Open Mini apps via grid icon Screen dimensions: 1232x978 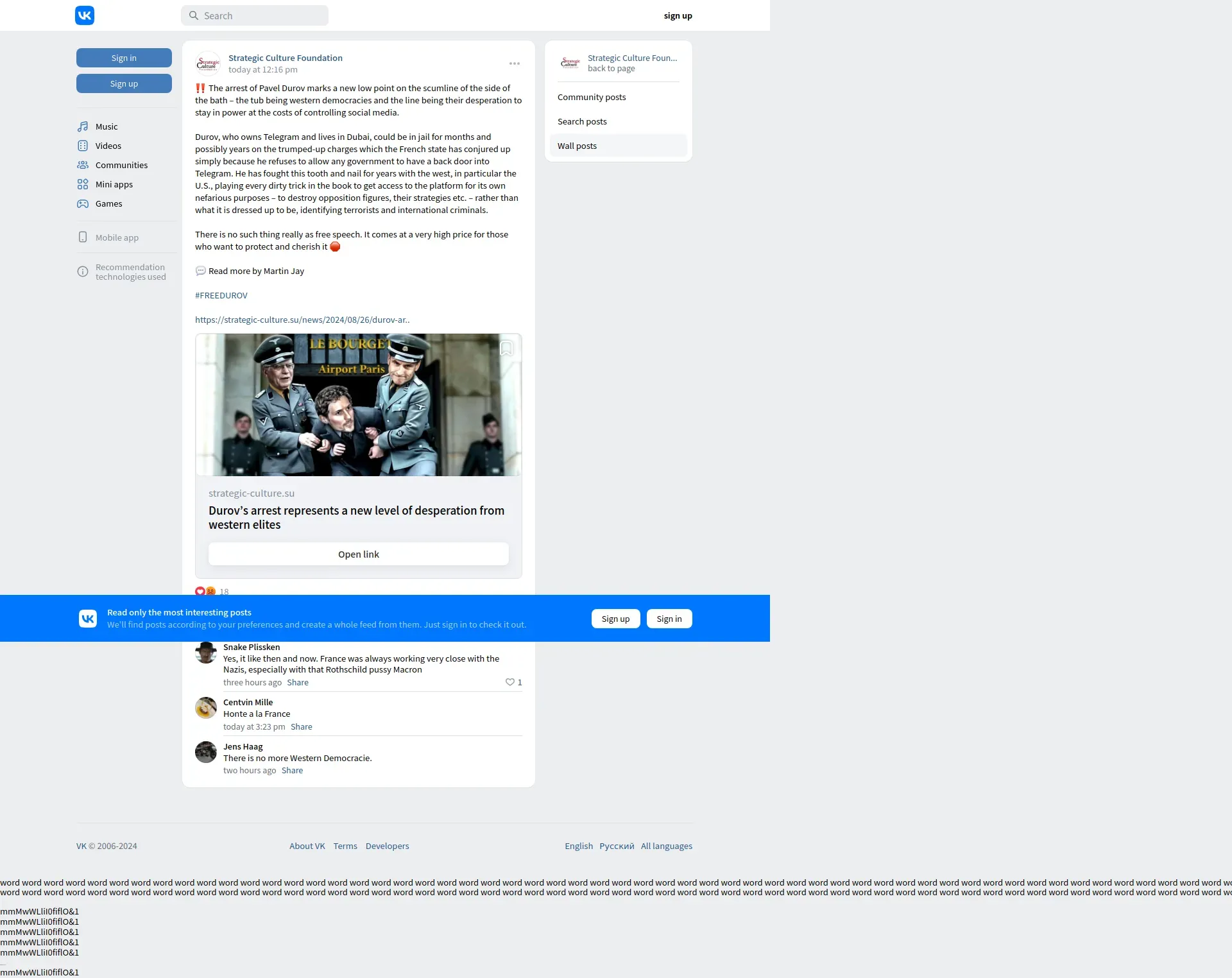click(83, 184)
